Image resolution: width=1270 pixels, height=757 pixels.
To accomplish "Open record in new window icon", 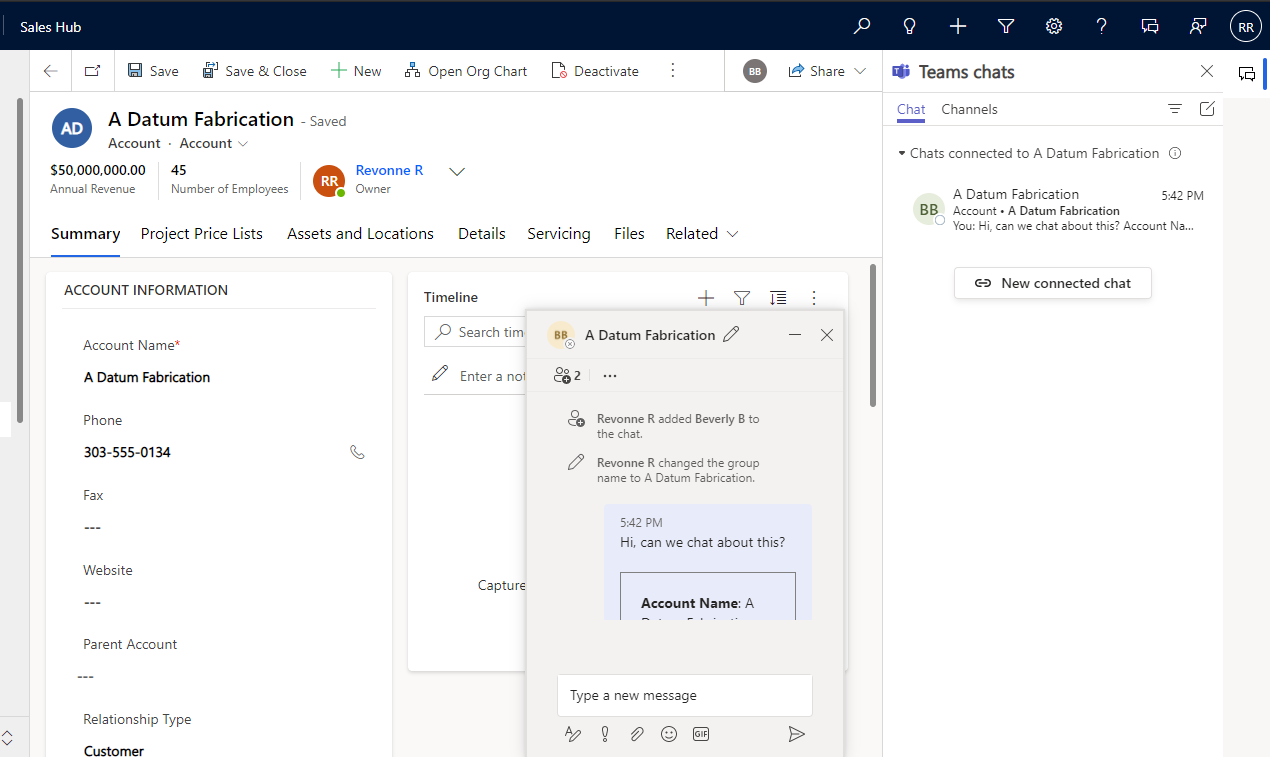I will pos(92,71).
